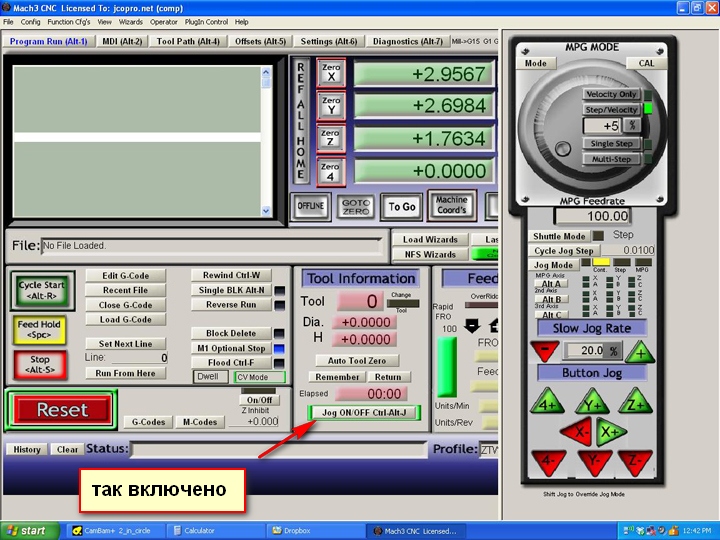
Task: Click the Zero X button
Action: [331, 73]
